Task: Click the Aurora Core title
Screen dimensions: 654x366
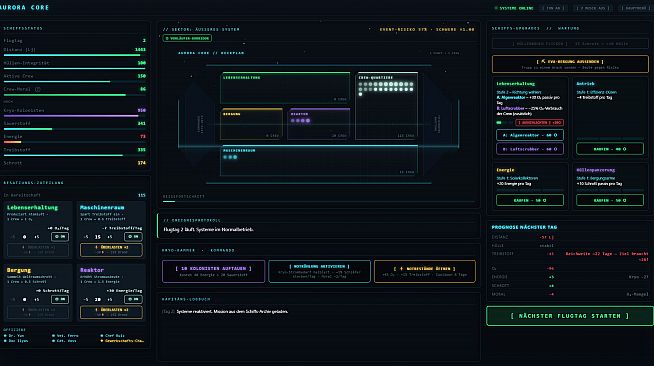Action: [x=25, y=8]
